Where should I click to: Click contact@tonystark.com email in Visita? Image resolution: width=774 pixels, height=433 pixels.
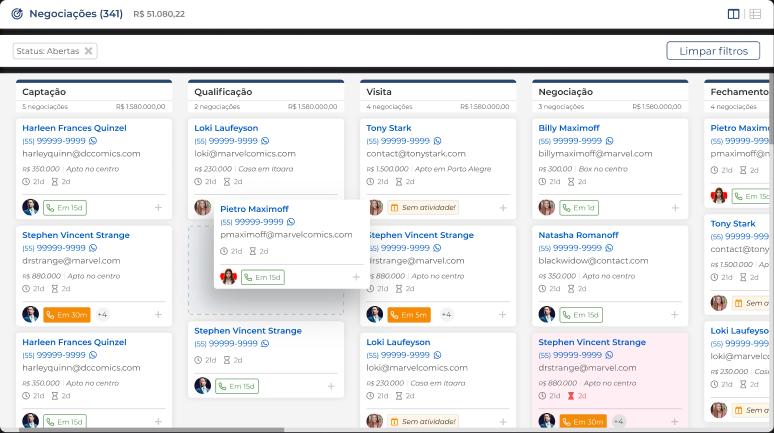tap(416, 154)
